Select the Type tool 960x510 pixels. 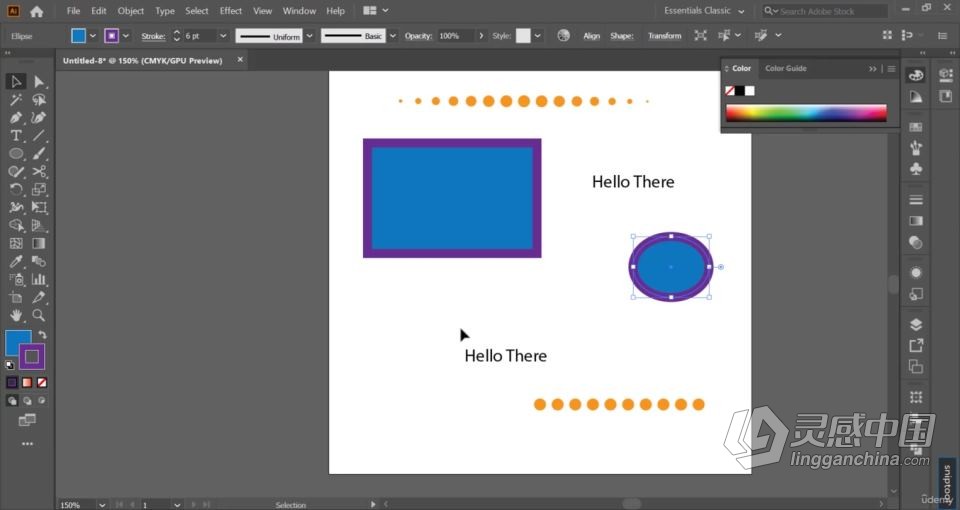tap(16, 135)
